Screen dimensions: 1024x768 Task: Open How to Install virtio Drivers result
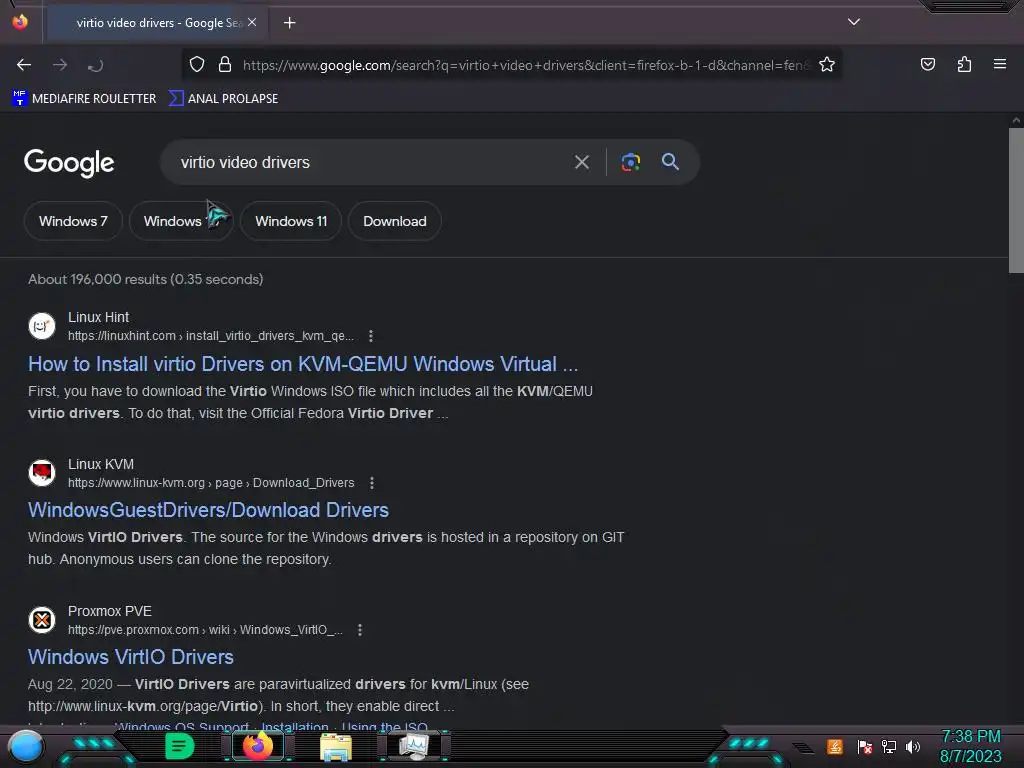tap(303, 364)
